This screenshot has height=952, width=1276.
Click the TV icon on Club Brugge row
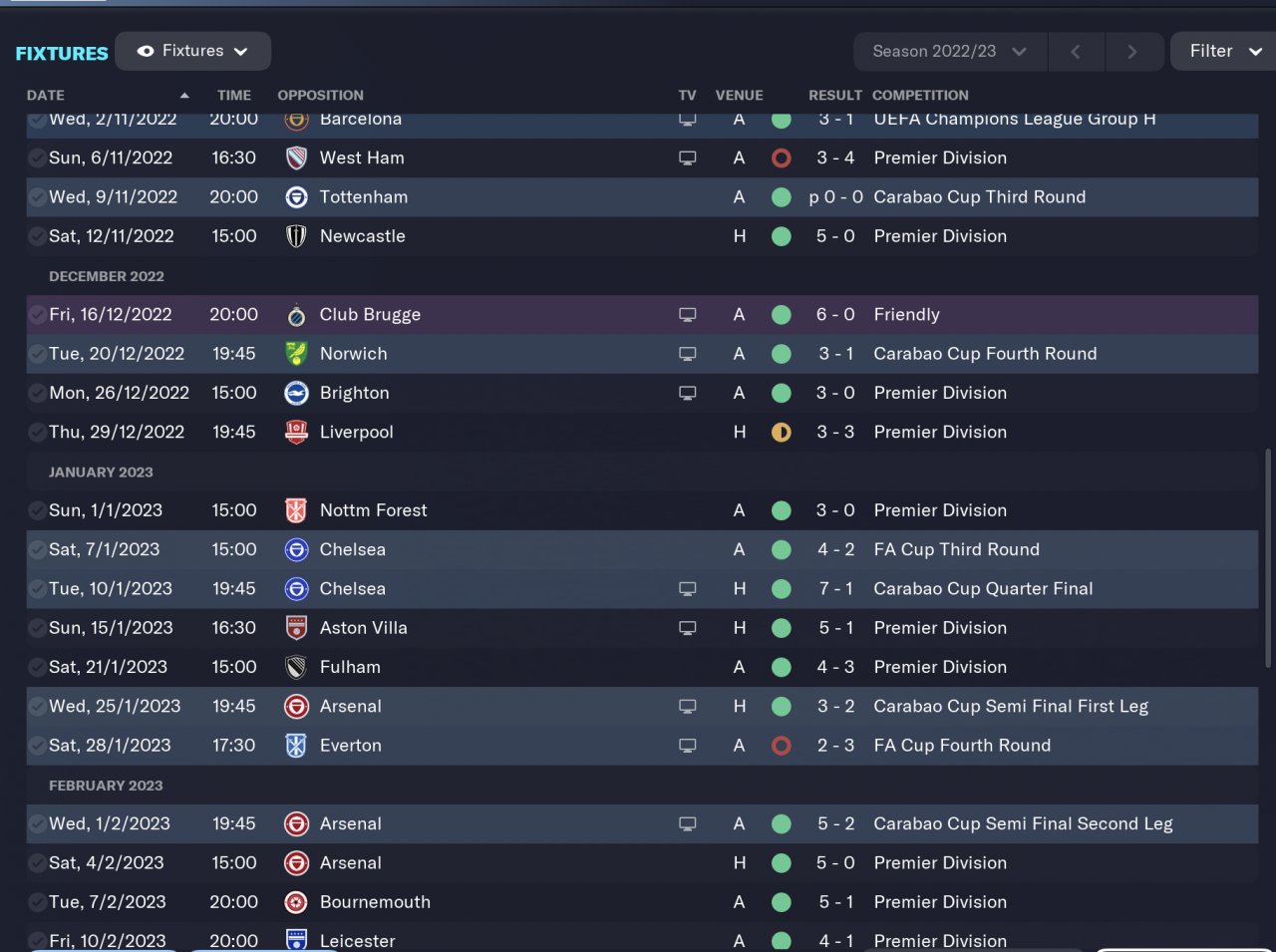[687, 315]
